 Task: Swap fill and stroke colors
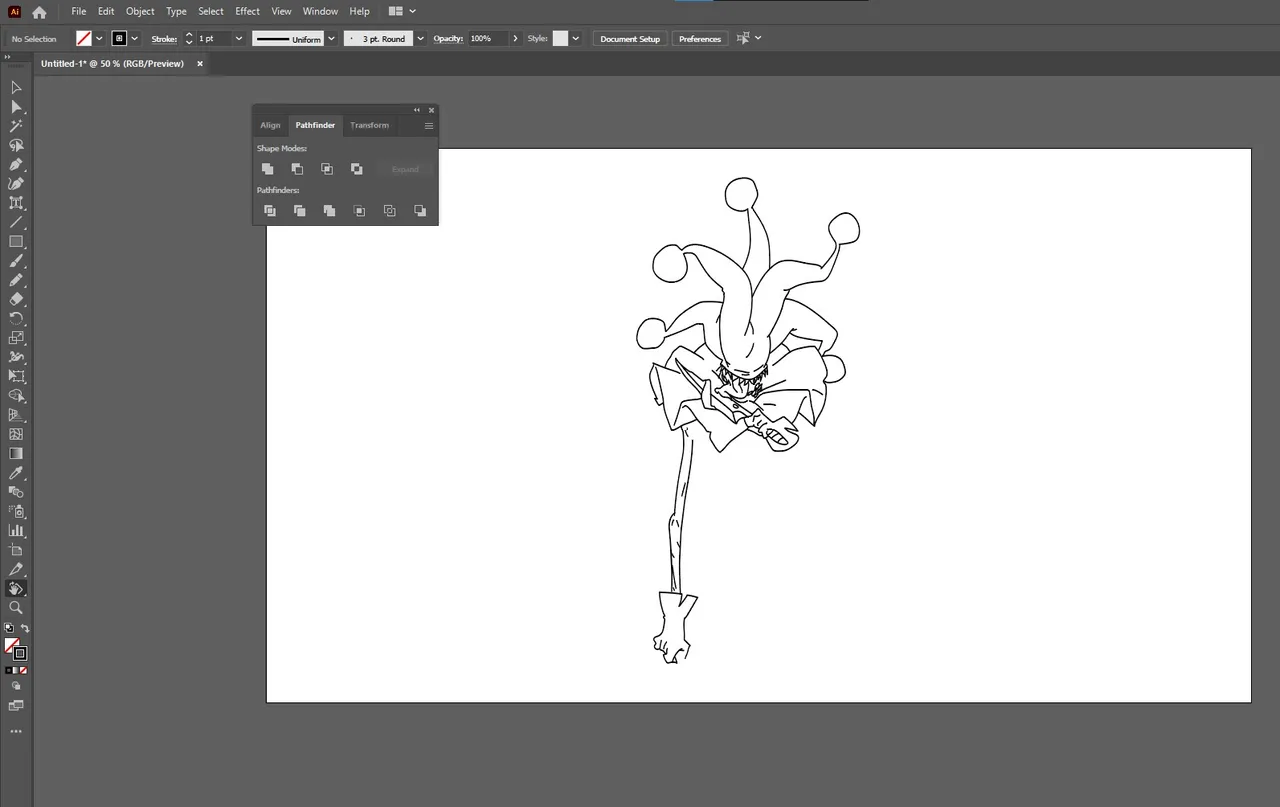(25, 628)
